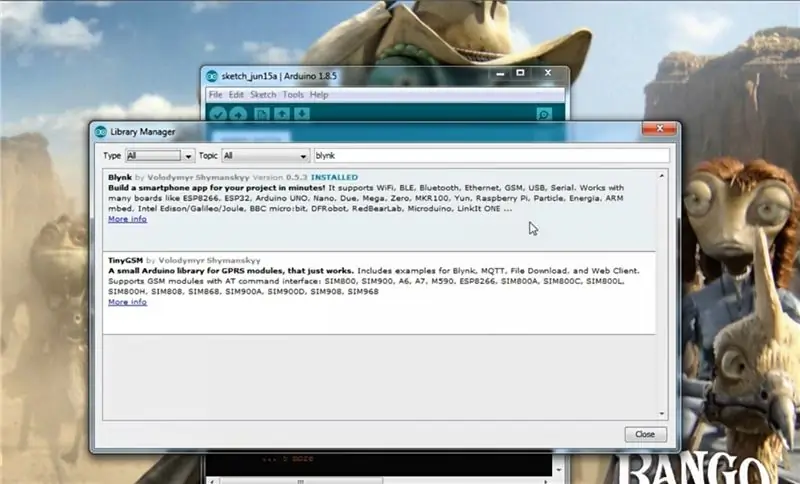
Task: Open the File menu in Arduino window
Action: [x=215, y=95]
